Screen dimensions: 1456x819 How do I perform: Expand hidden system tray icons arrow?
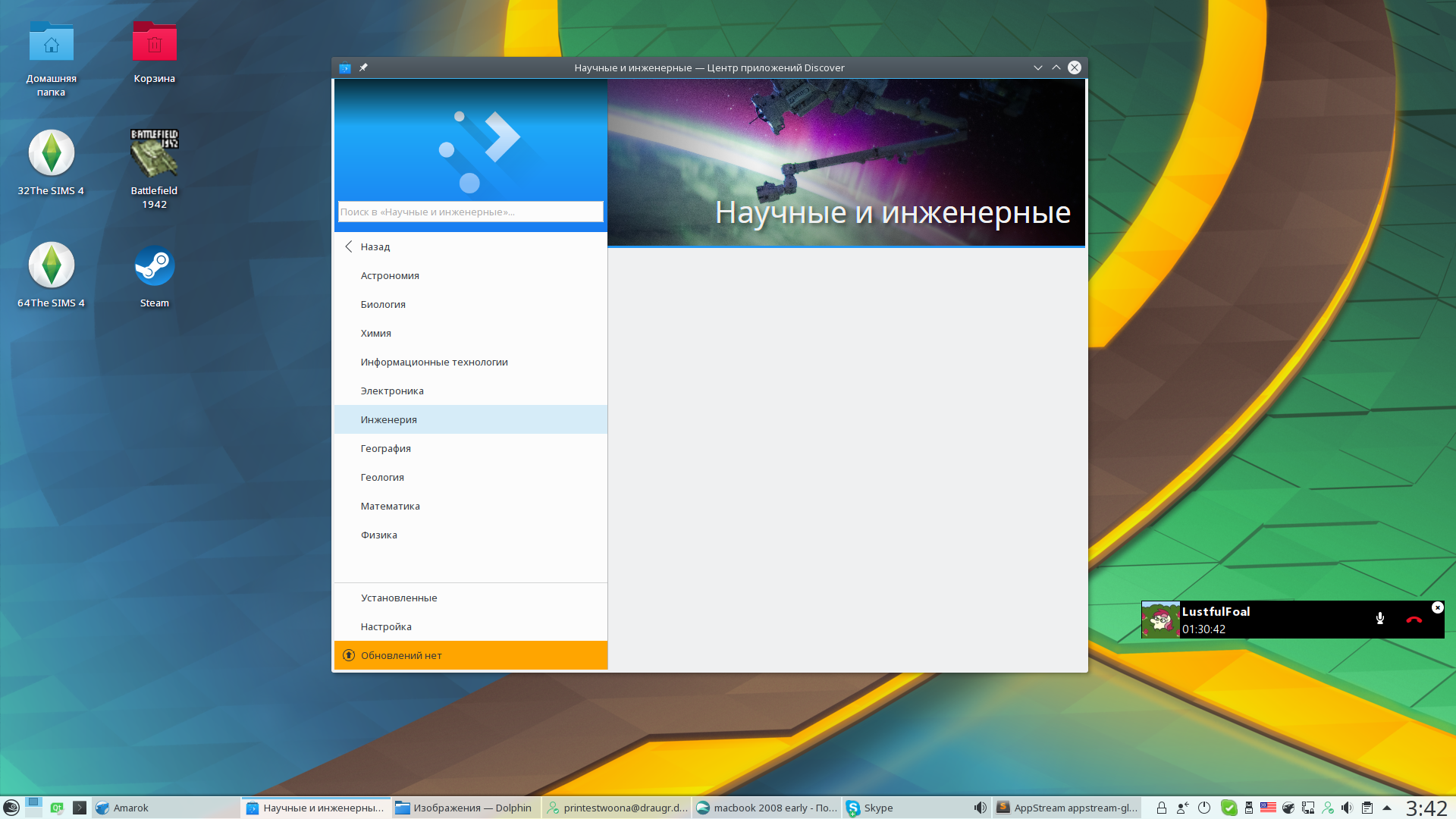pos(1387,808)
